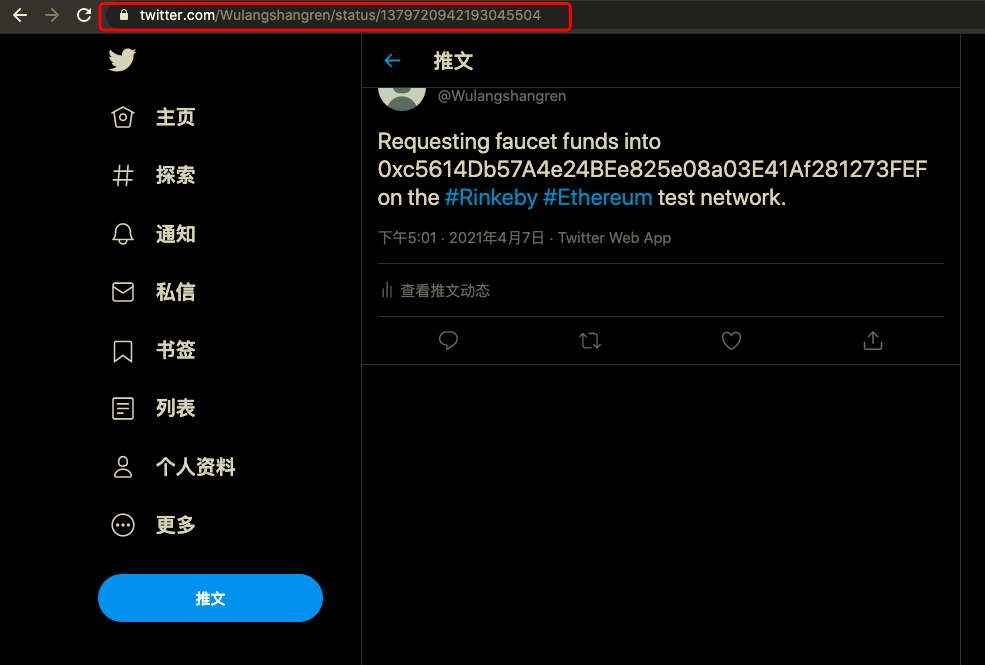Reload the page in browser
The image size is (985, 665).
pos(84,15)
